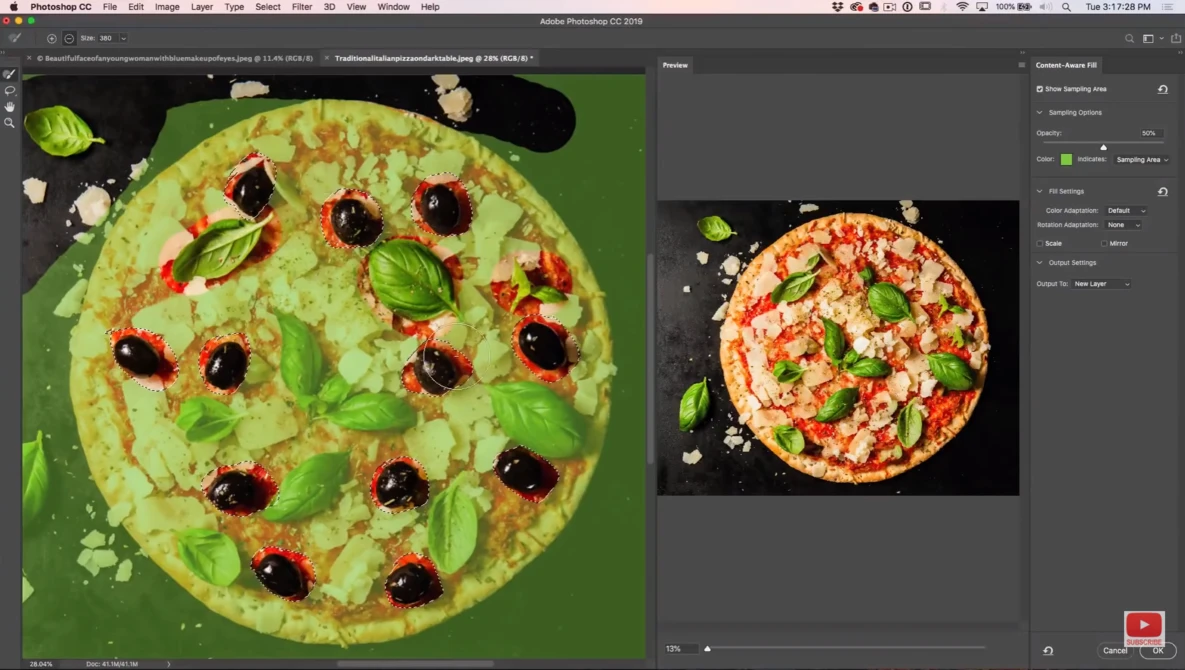
Task: Open the Rotation Adaptation dropdown
Action: click(x=1123, y=225)
